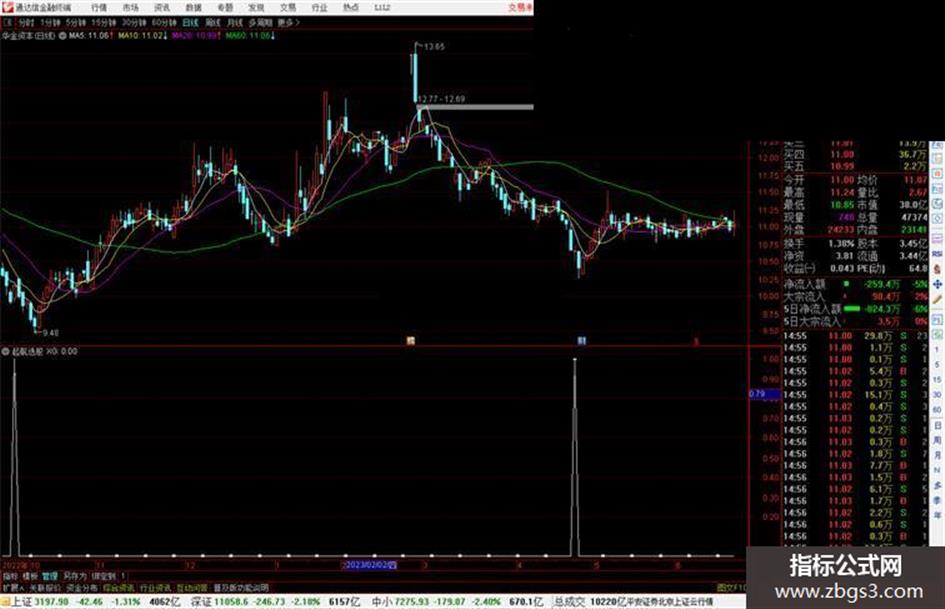Switch chart to 分时 period
Viewport: 945px width, 609px height.
[26, 22]
